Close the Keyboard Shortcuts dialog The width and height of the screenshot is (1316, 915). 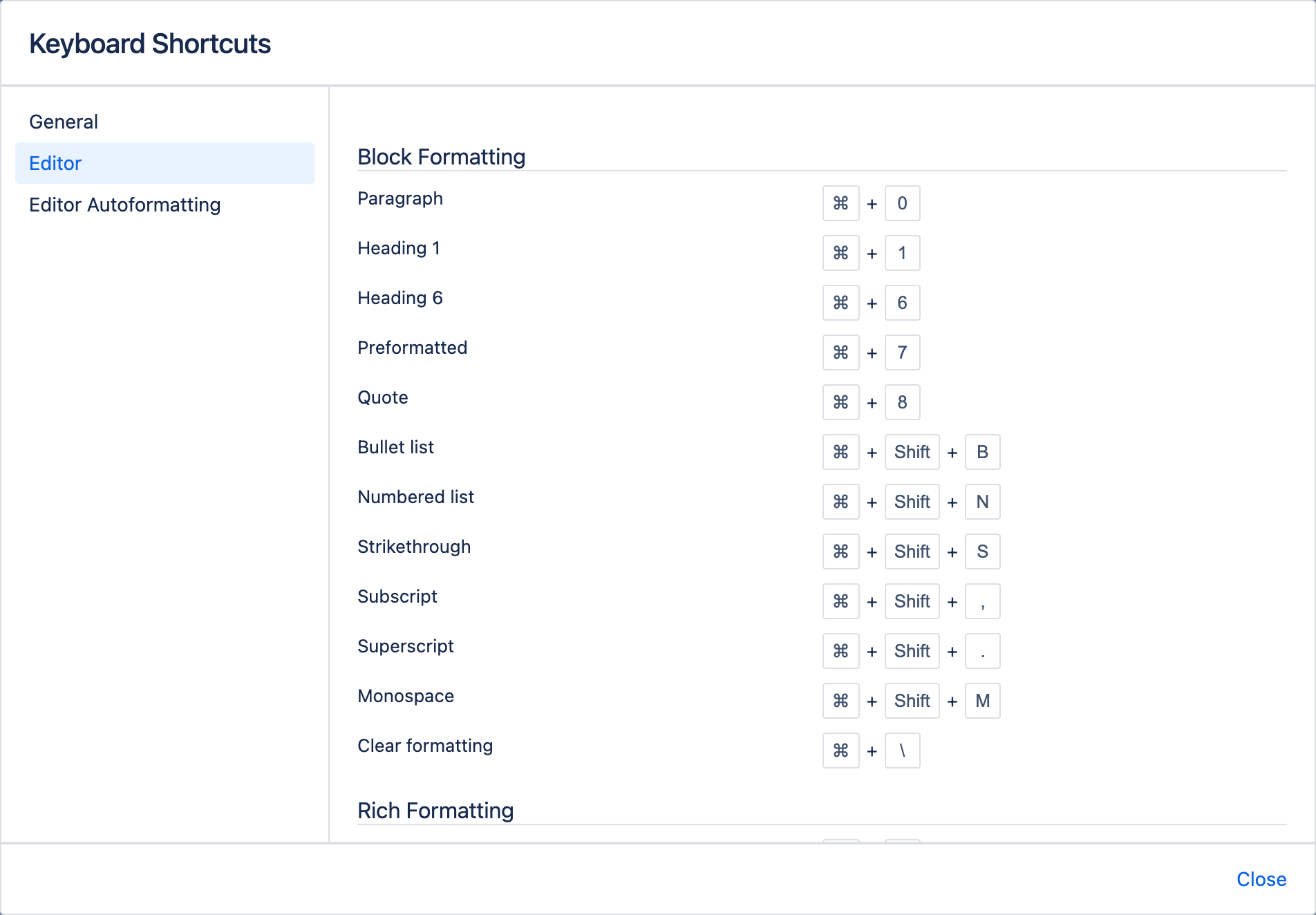click(x=1261, y=879)
